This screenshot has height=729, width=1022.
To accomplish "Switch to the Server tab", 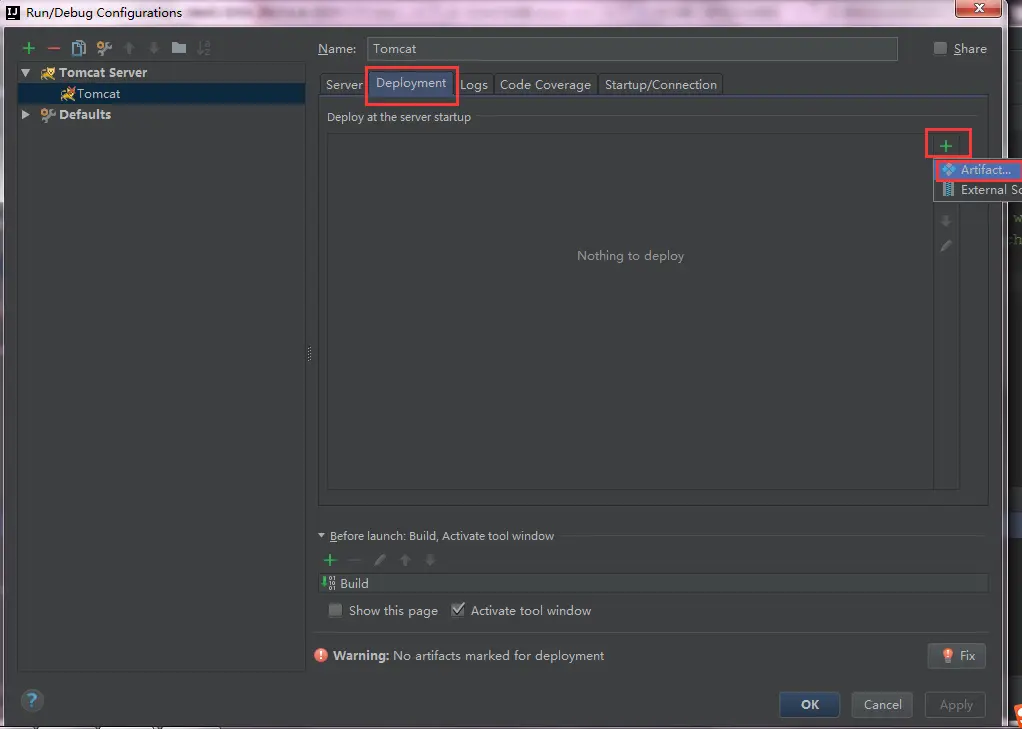I will (343, 84).
